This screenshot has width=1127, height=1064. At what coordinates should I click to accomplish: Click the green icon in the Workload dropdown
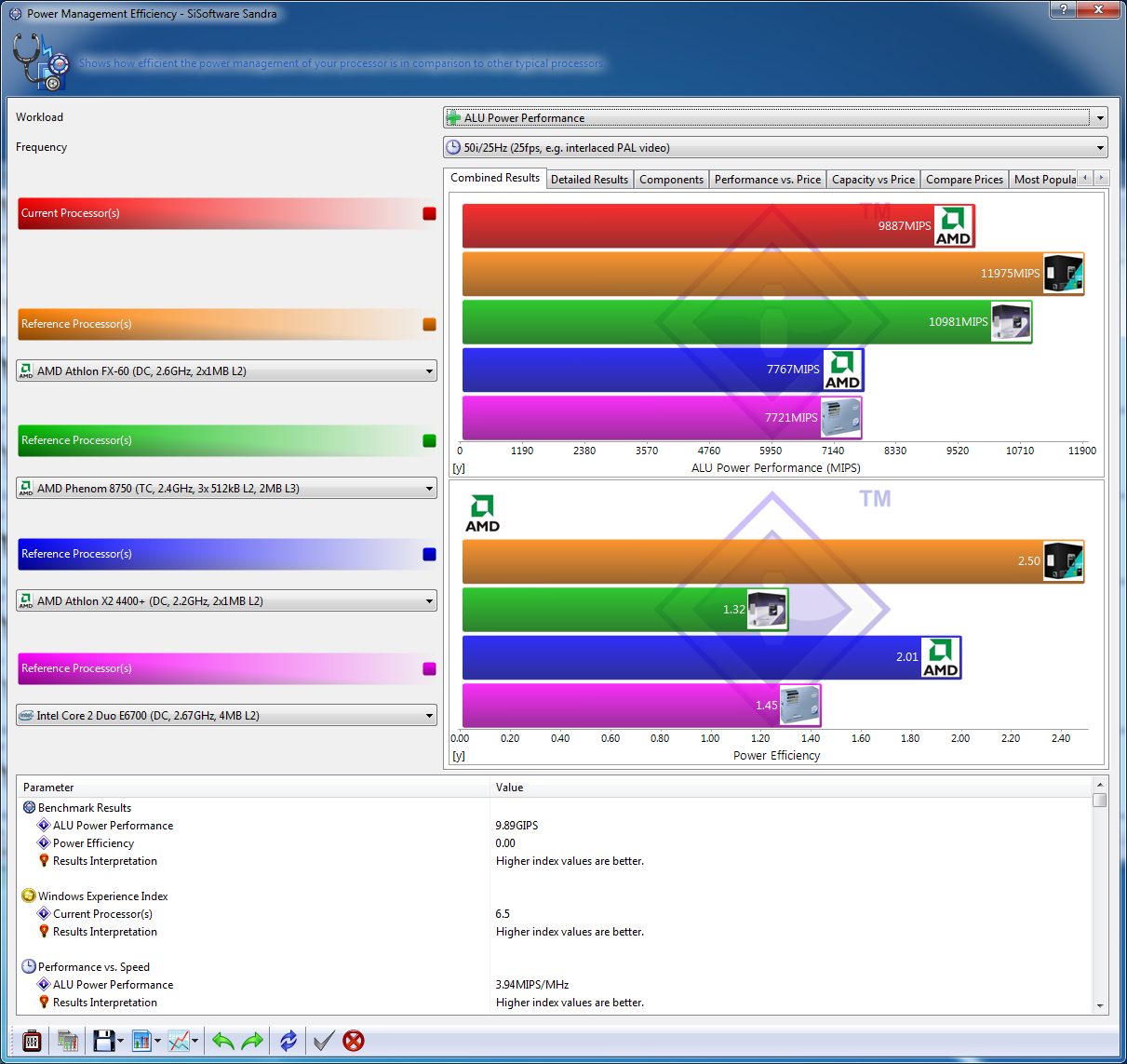[453, 117]
